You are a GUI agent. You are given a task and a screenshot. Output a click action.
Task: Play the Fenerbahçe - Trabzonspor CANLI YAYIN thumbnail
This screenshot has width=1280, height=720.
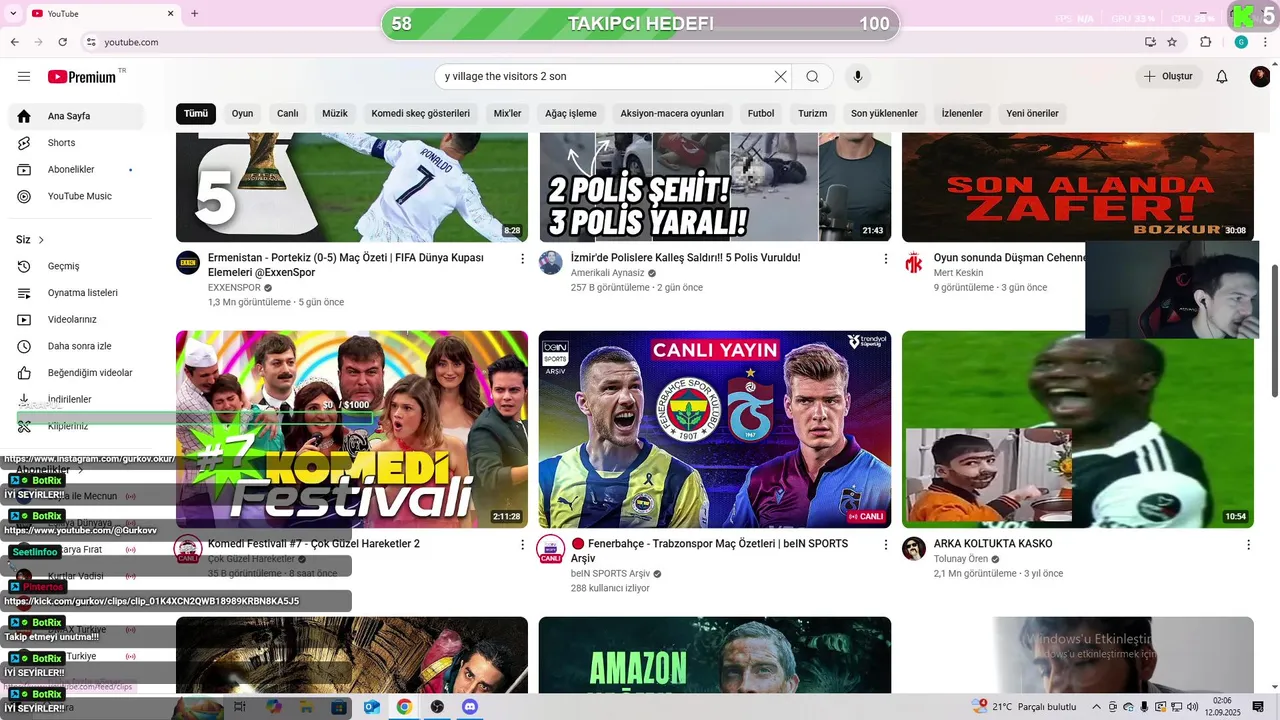[715, 429]
